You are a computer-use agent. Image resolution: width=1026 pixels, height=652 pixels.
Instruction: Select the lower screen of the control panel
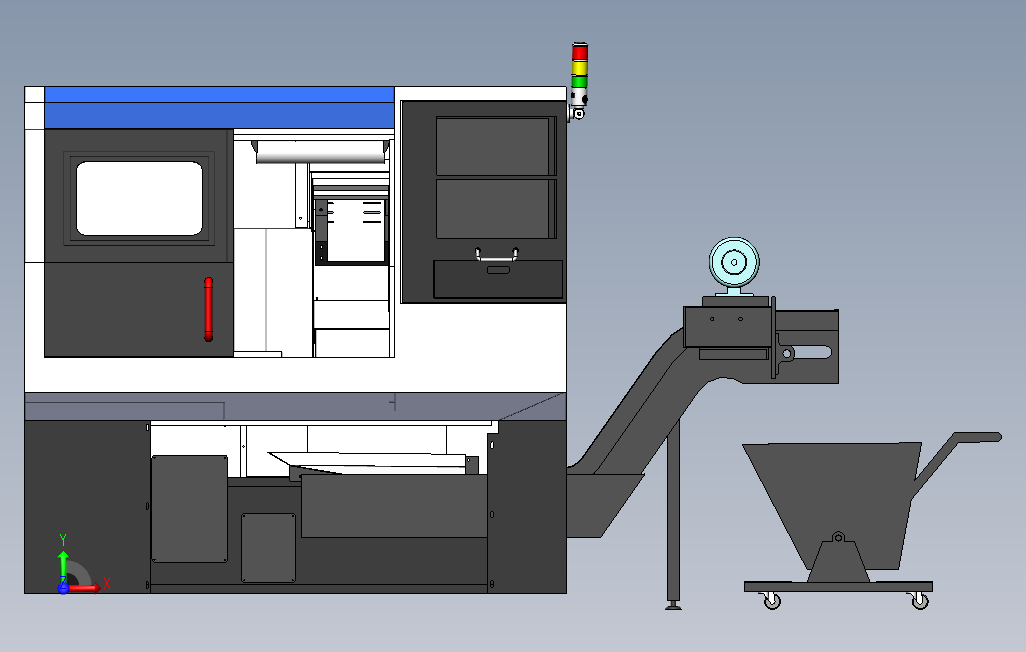pos(495,209)
